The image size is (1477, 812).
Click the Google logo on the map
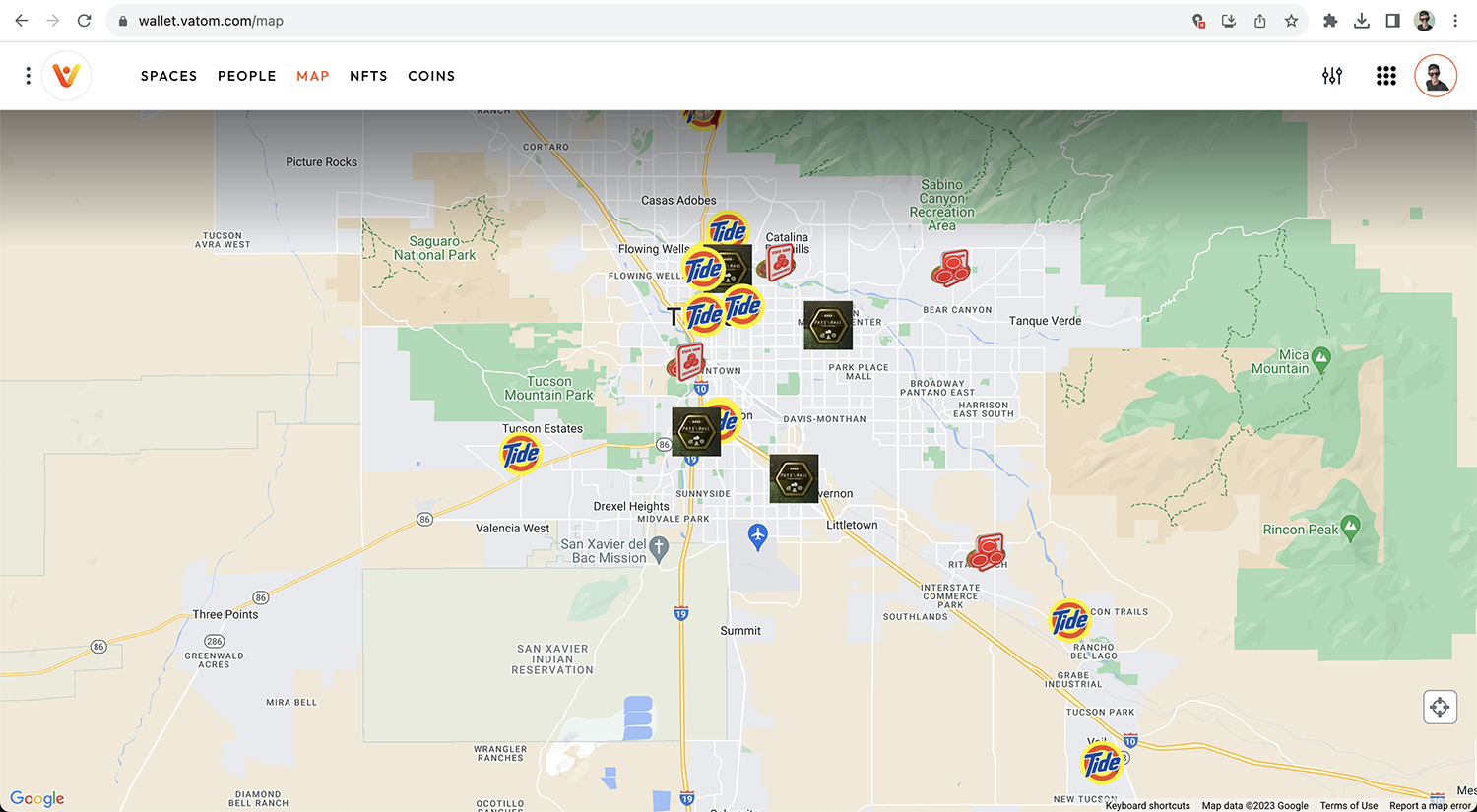[x=37, y=798]
